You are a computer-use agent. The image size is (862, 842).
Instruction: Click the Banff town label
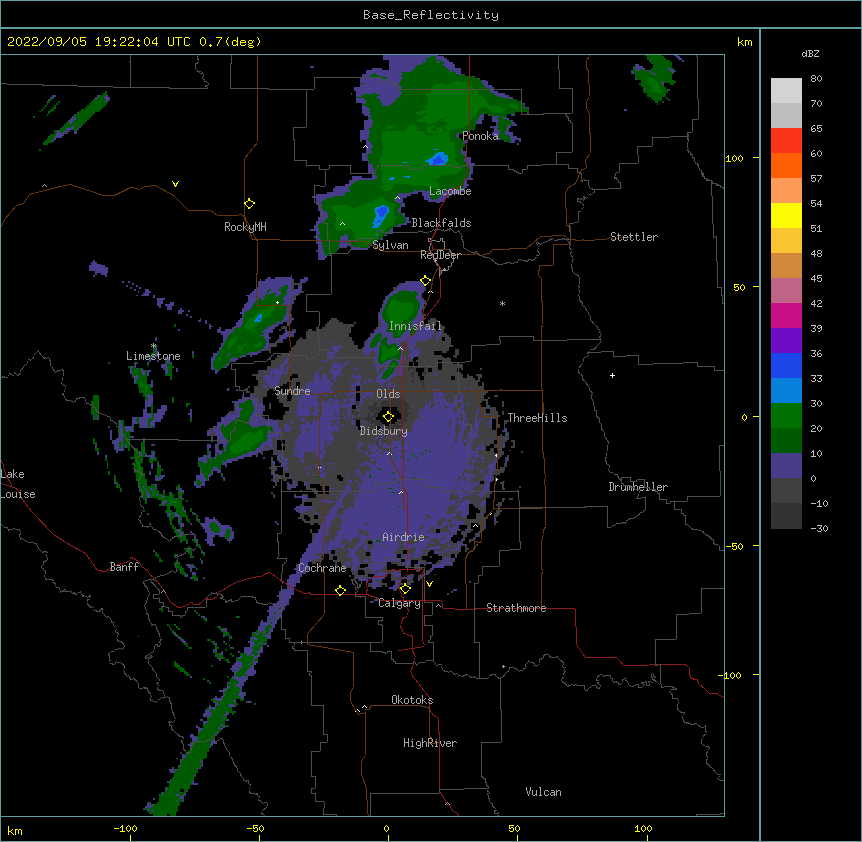click(x=124, y=567)
